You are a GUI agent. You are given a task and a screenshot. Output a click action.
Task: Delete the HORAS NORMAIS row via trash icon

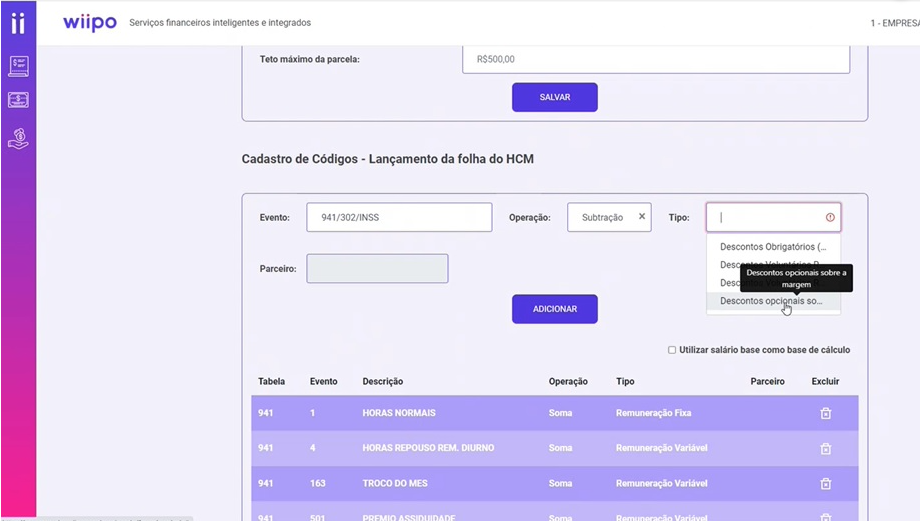[x=826, y=413]
